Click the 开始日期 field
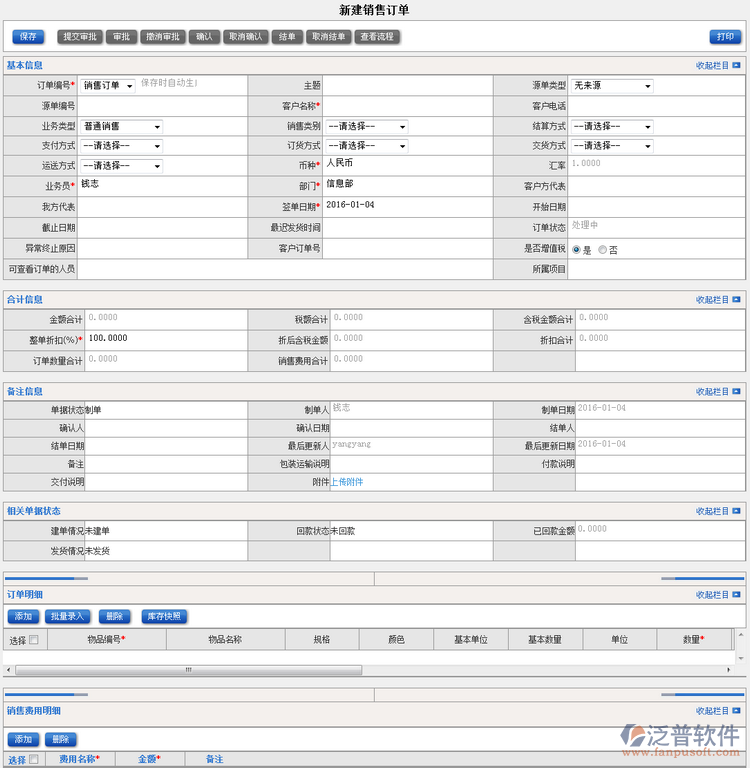Image resolution: width=750 pixels, height=768 pixels. pos(656,207)
